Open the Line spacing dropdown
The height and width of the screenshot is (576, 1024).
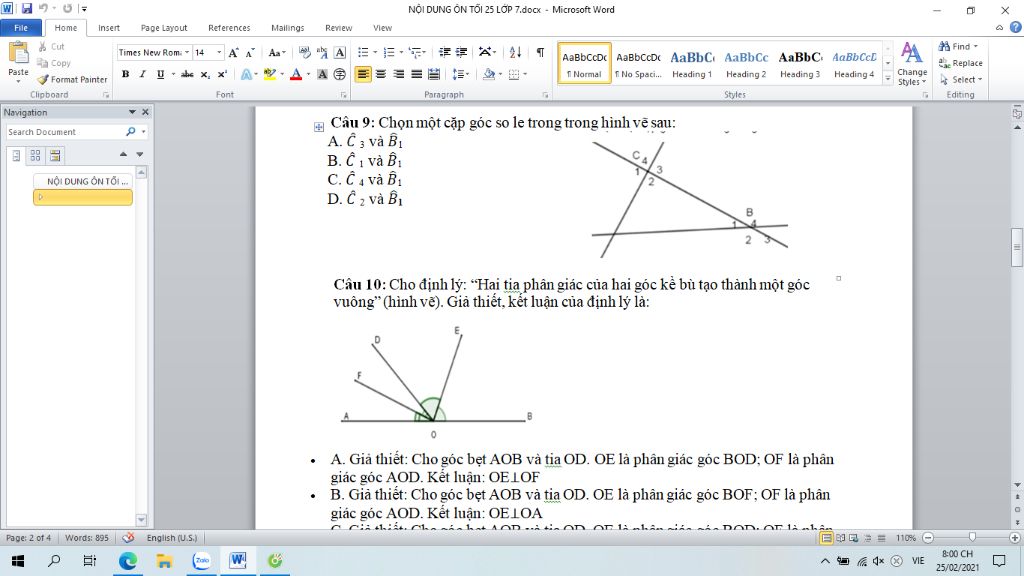tap(460, 74)
